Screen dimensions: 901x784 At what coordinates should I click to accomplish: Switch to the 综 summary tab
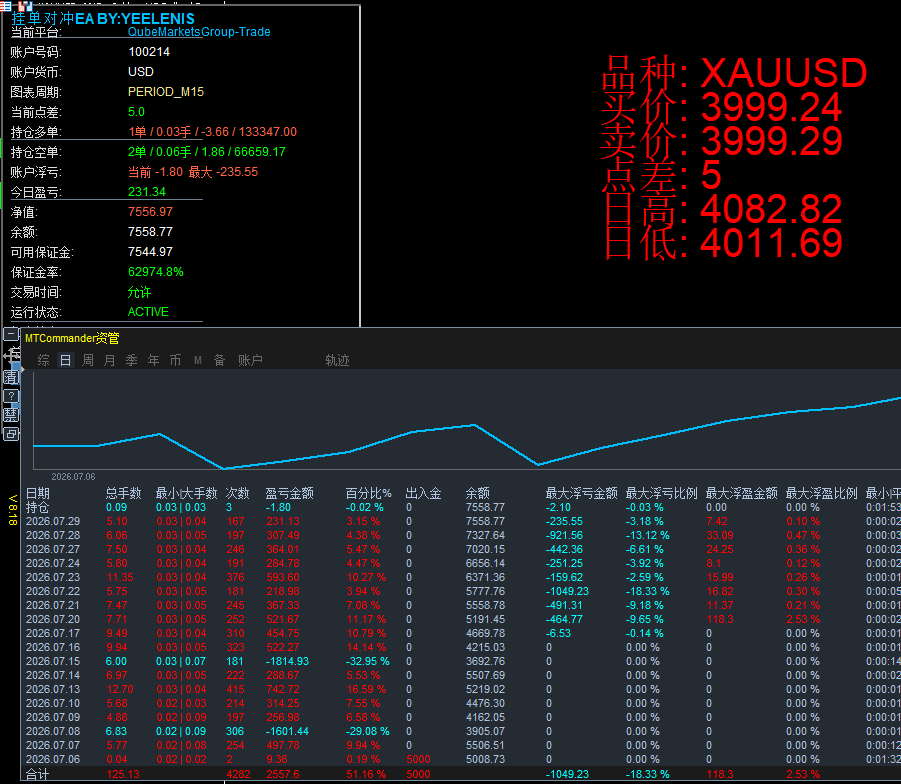[44, 360]
